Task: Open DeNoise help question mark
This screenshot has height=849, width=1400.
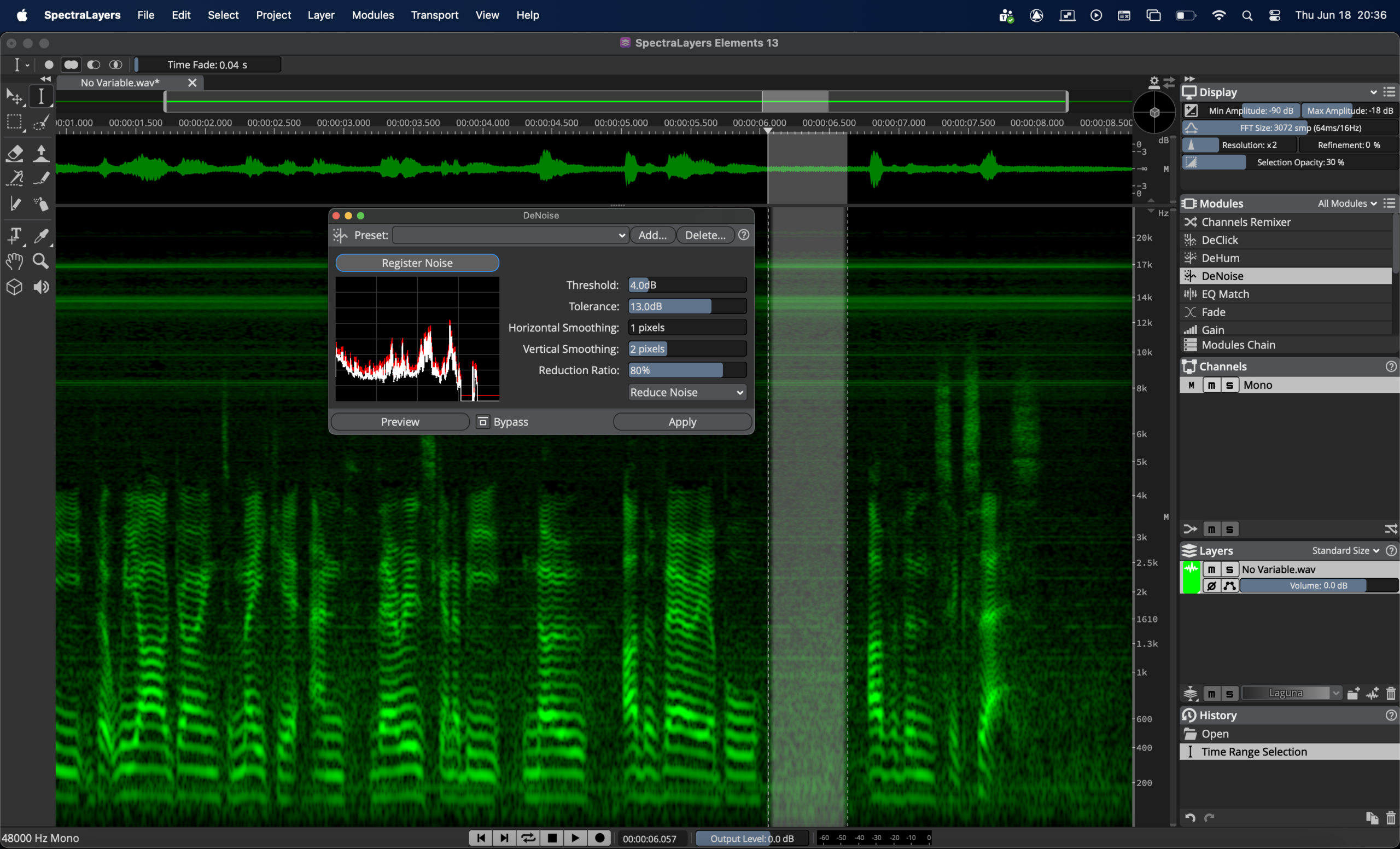Action: (x=744, y=235)
